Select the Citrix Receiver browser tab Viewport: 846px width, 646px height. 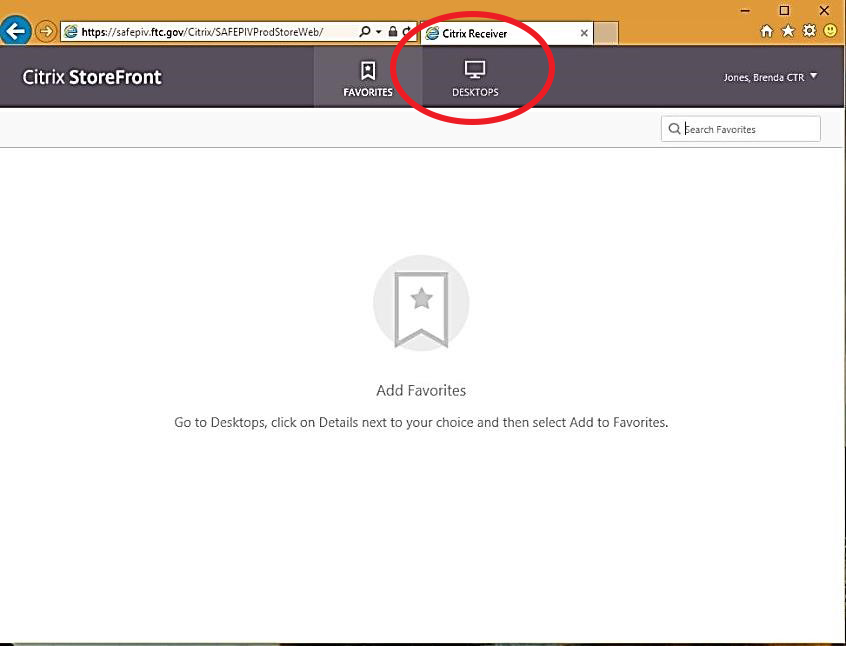pyautogui.click(x=506, y=33)
